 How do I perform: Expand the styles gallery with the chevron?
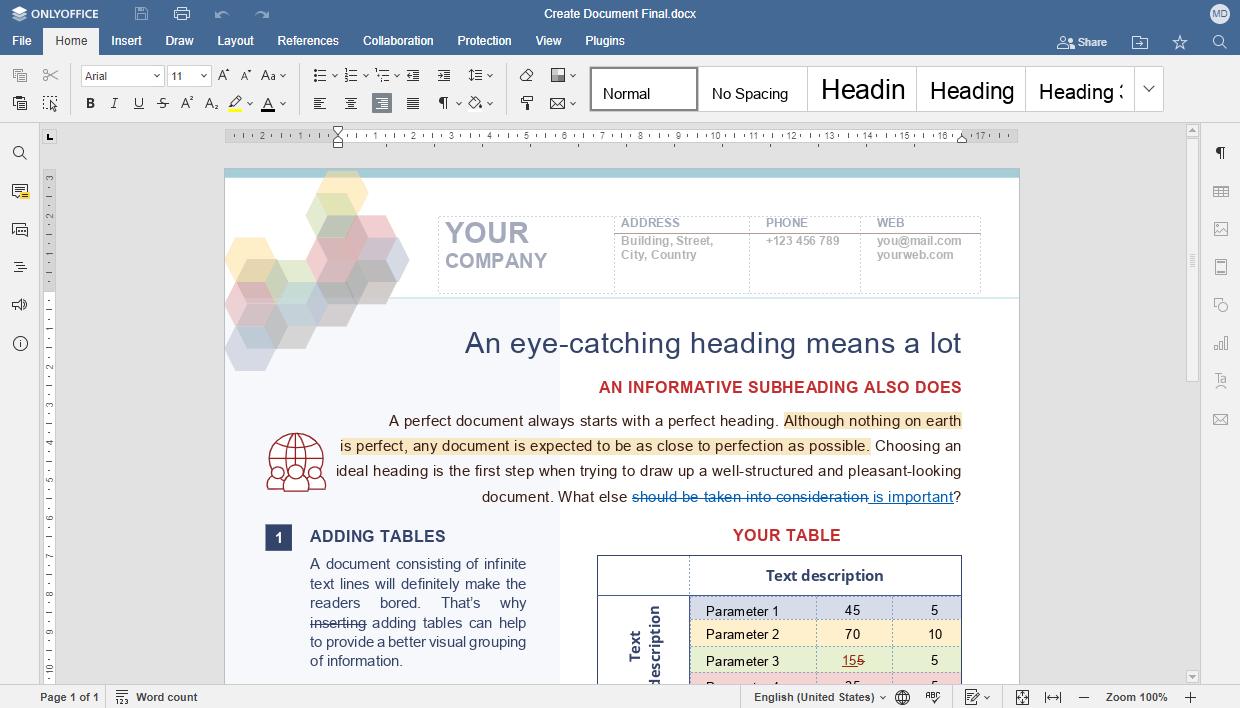(1147, 89)
